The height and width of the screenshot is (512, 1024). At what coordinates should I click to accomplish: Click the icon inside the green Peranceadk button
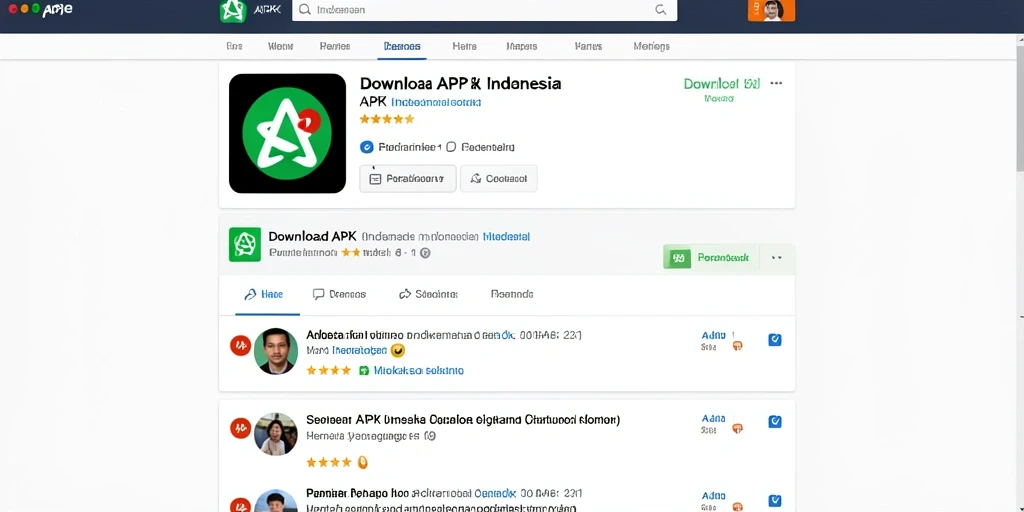pyautogui.click(x=678, y=258)
